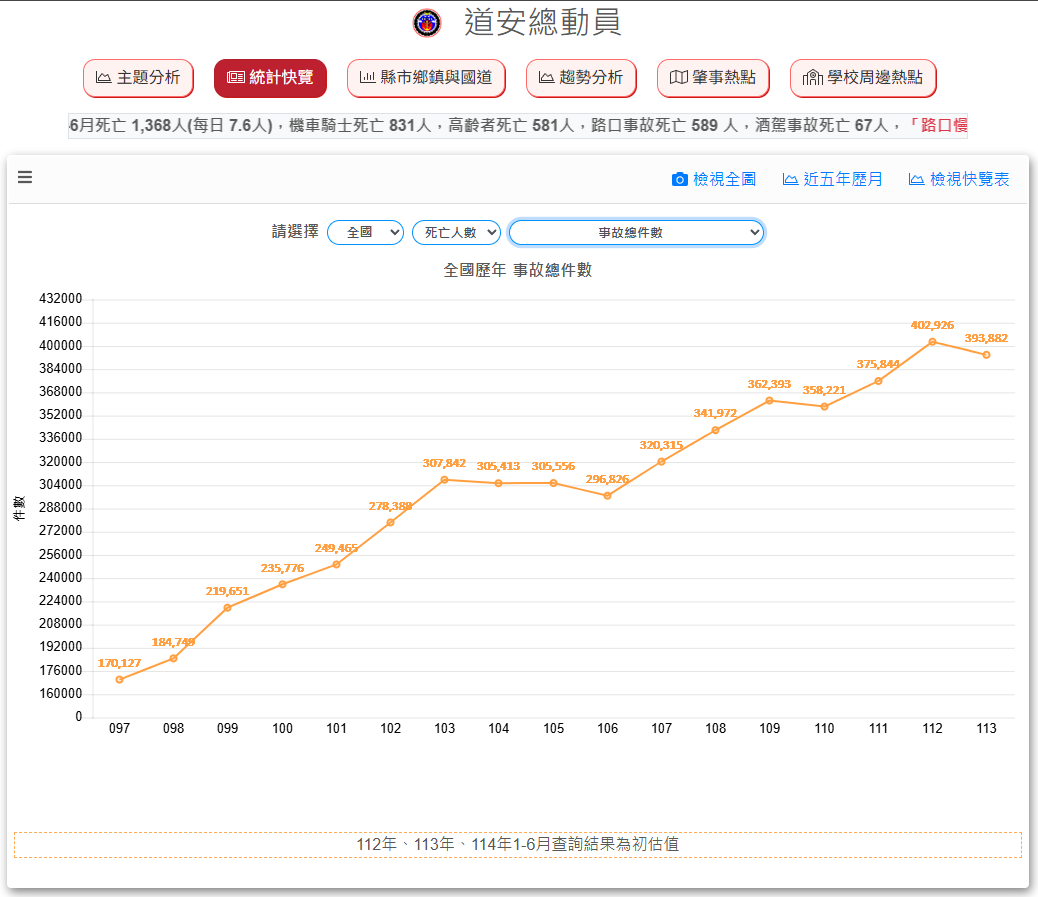Viewport: 1038px width, 897px height.
Task: Open the 全國 region dropdown
Action: [x=365, y=232]
